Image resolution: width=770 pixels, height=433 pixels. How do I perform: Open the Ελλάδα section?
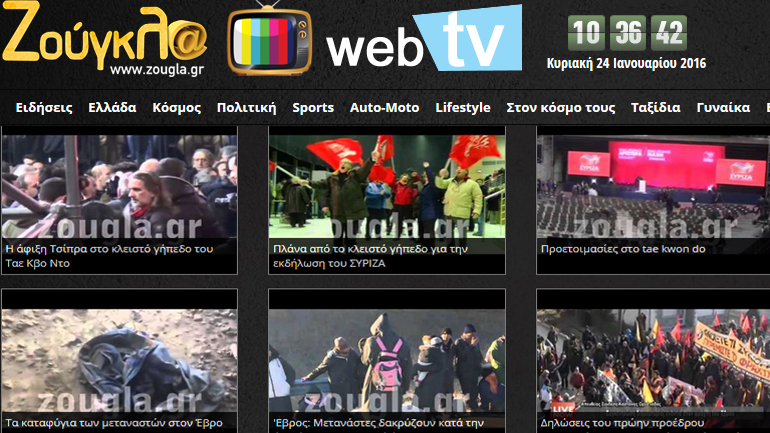112,108
